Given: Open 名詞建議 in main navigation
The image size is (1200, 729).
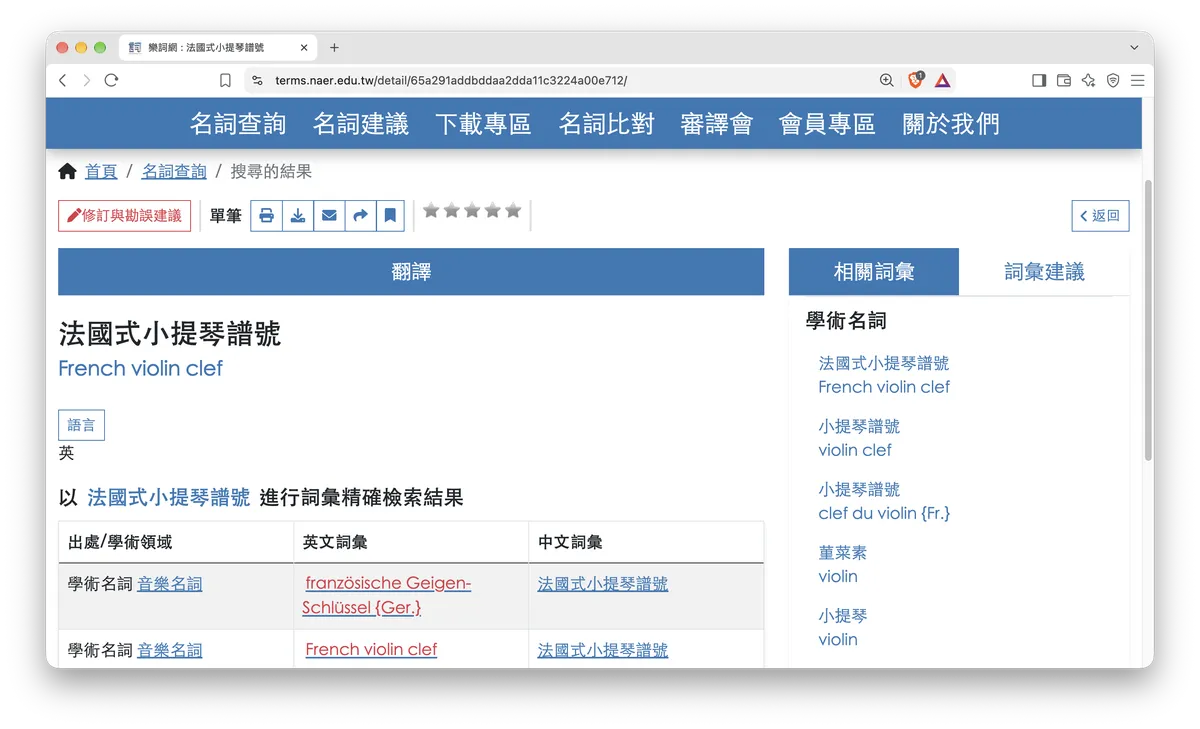Looking at the screenshot, I should coord(361,124).
